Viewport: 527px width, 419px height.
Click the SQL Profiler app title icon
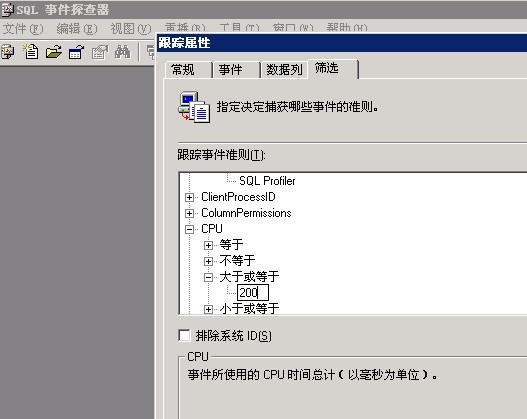pos(7,9)
